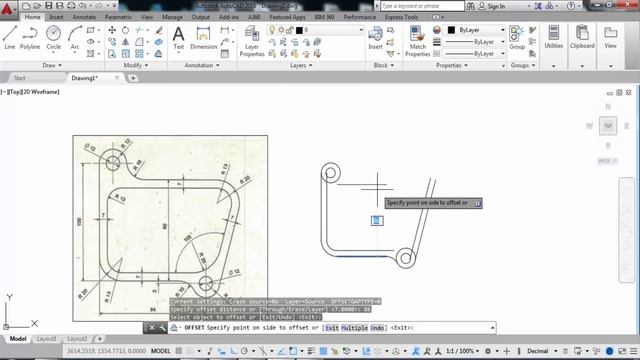This screenshot has height=360, width=640.
Task: Click the Explode tool icon
Action: [159, 42]
